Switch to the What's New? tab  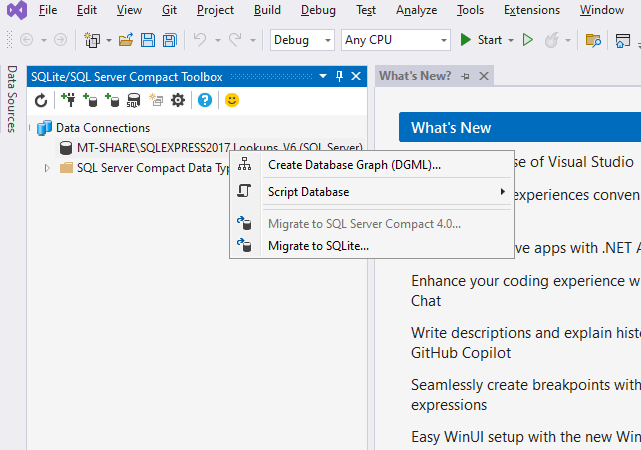point(415,76)
